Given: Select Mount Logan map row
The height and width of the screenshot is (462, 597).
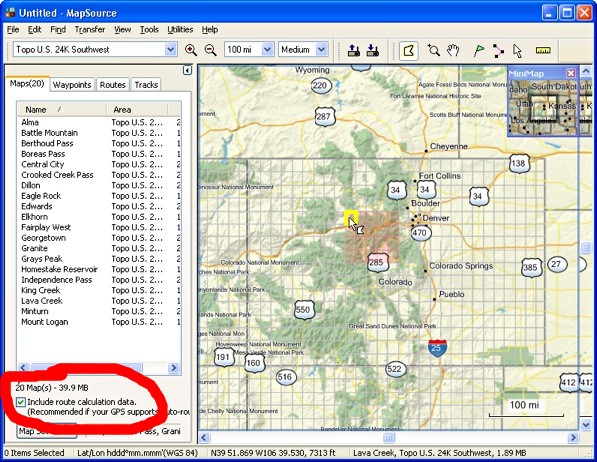Looking at the screenshot, I should [99, 322].
